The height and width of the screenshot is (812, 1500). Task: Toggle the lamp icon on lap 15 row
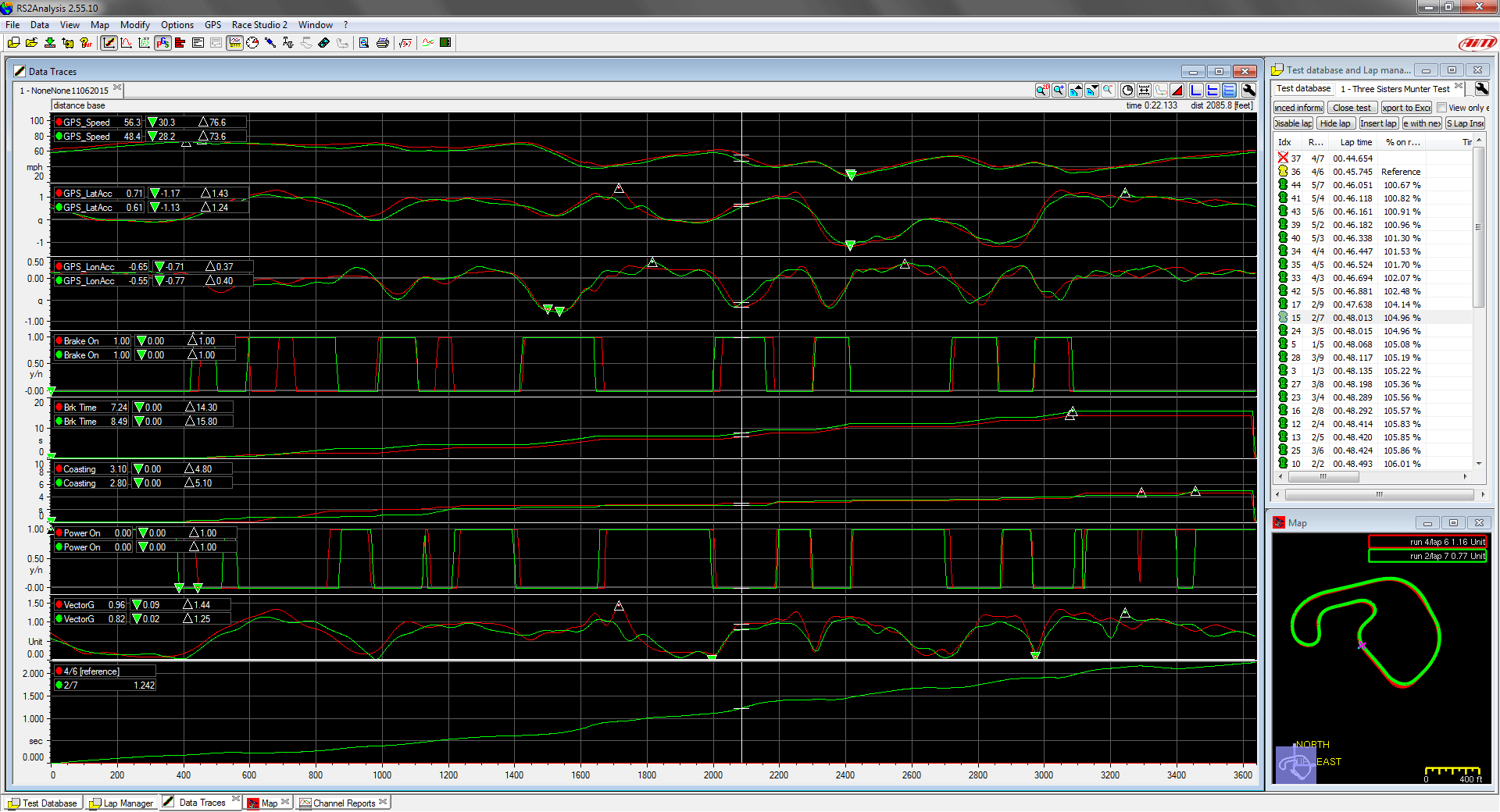(1283, 317)
